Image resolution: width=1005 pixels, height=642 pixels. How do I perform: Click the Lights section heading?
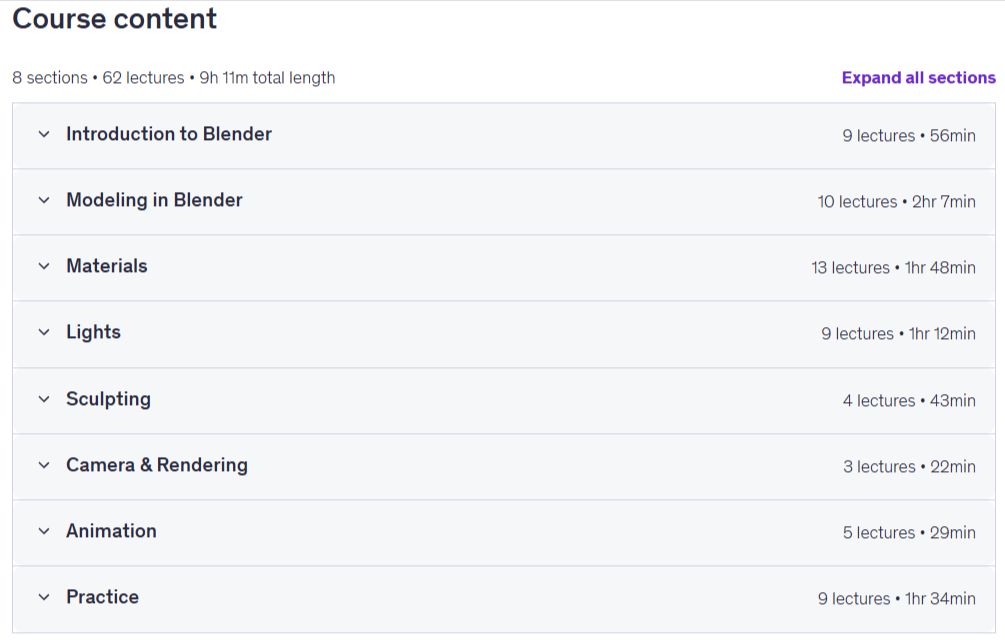point(93,332)
